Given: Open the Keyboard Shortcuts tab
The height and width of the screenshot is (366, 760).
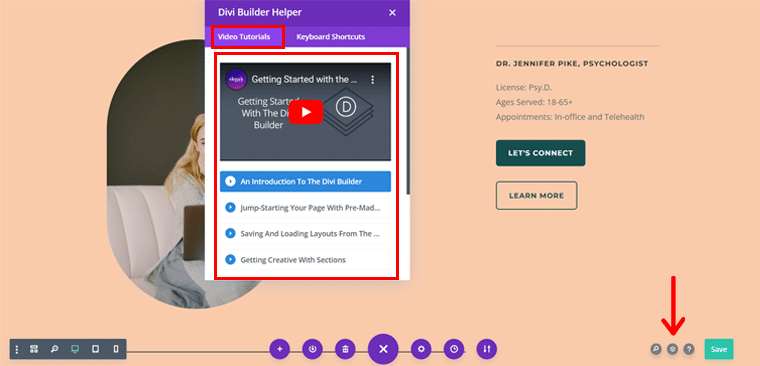Looking at the screenshot, I should coord(331,37).
